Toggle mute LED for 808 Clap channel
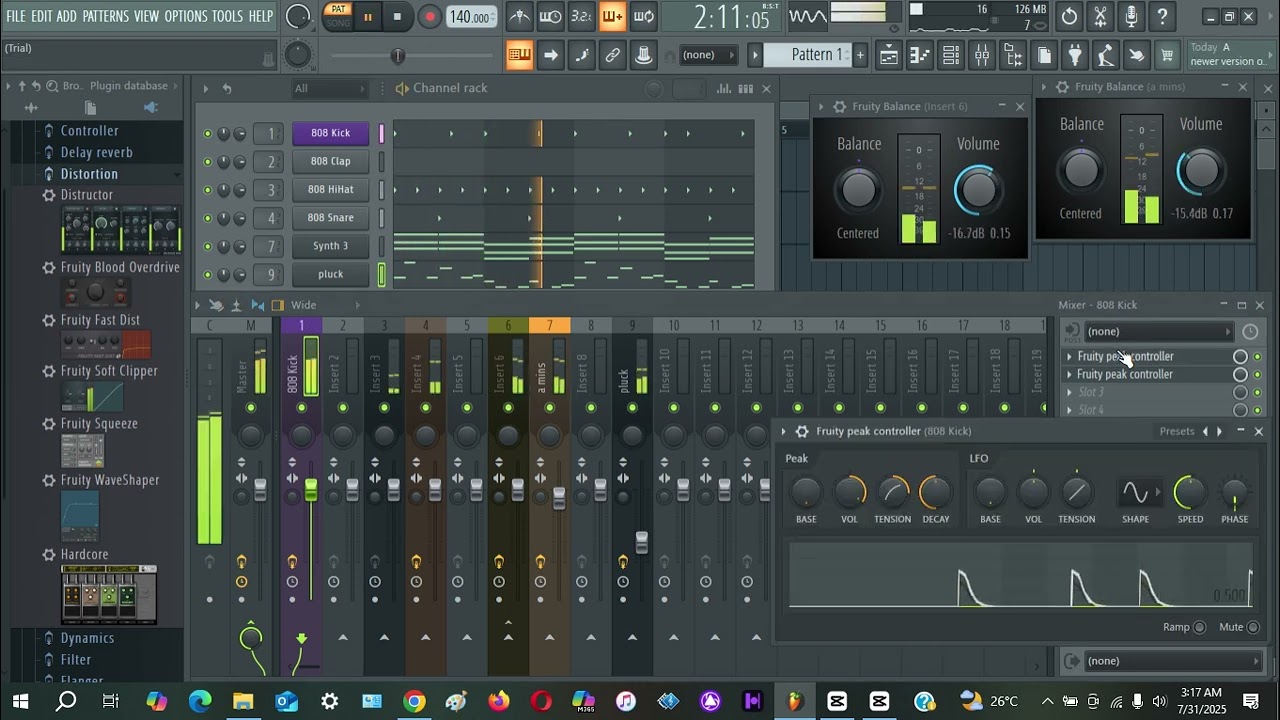Screen dimensions: 1280x720 (208, 162)
